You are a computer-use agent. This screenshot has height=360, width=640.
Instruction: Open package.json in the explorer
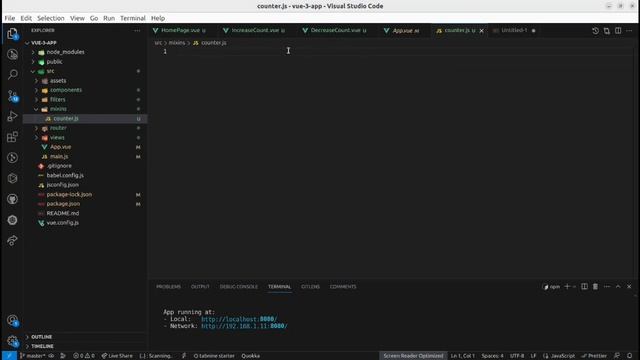point(63,204)
